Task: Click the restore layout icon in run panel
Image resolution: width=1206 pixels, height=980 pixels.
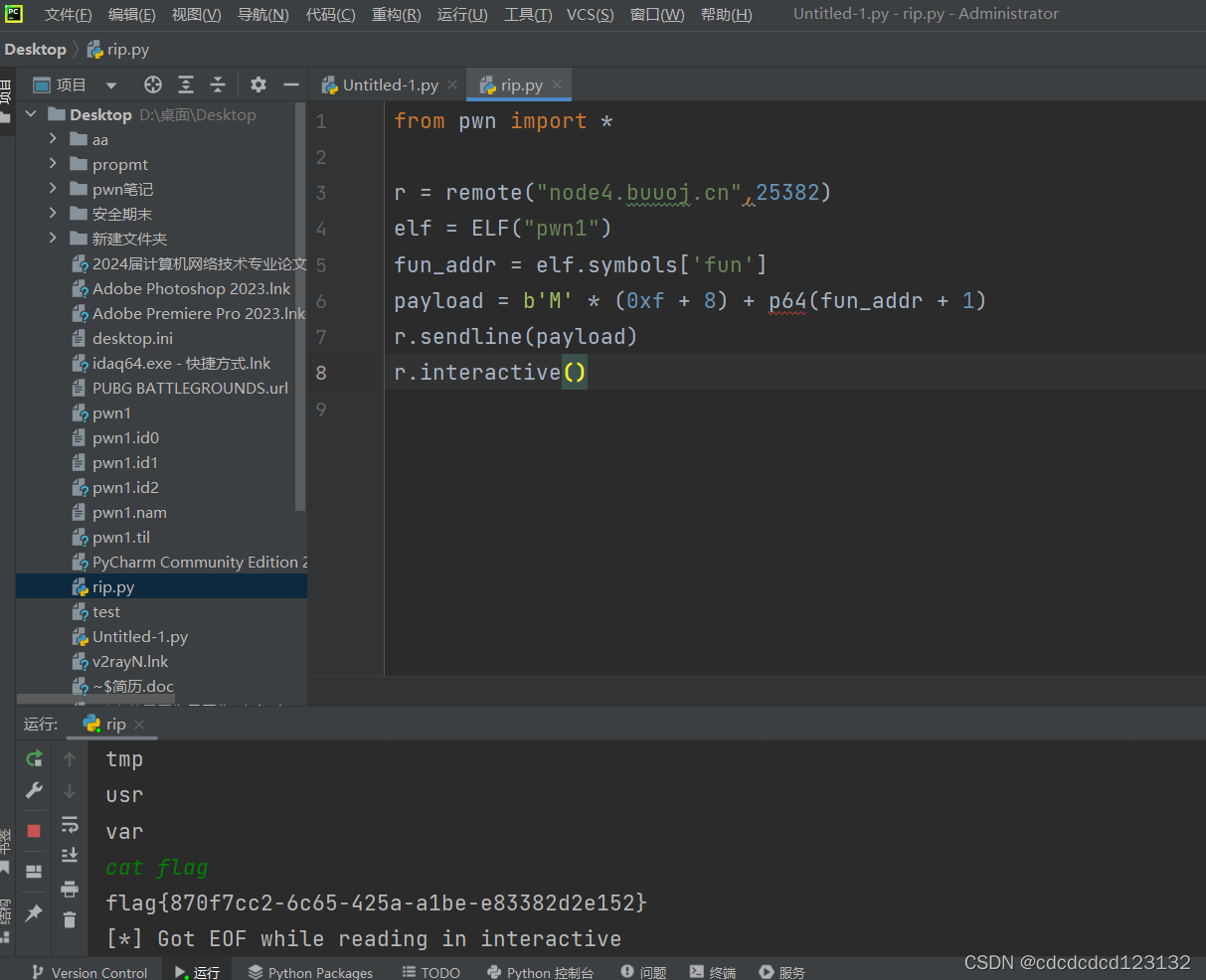Action: tap(34, 872)
